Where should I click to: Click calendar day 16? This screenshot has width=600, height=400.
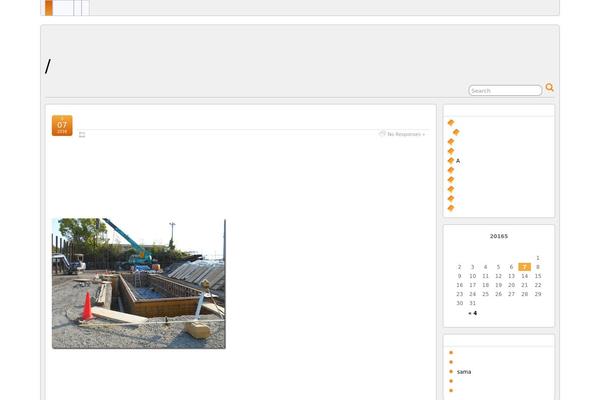pos(460,285)
